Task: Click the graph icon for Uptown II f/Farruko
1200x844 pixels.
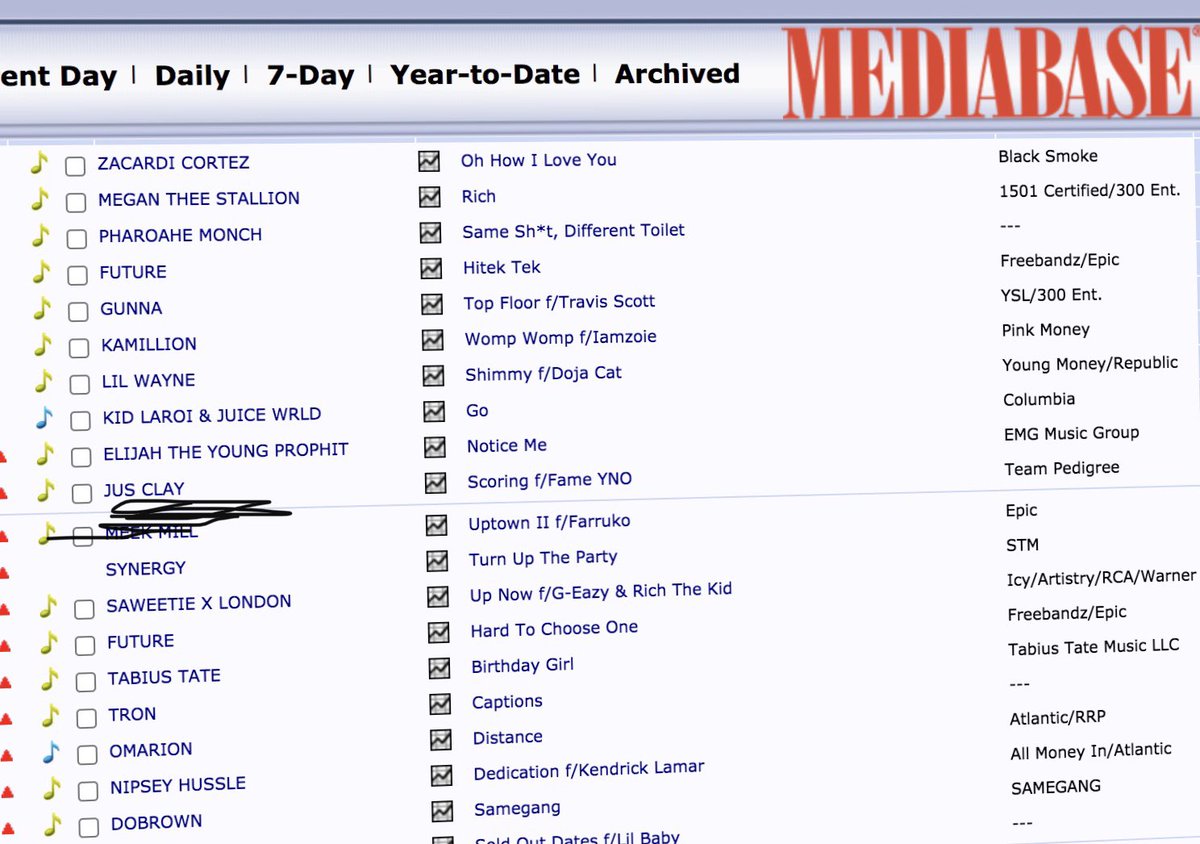Action: point(436,525)
